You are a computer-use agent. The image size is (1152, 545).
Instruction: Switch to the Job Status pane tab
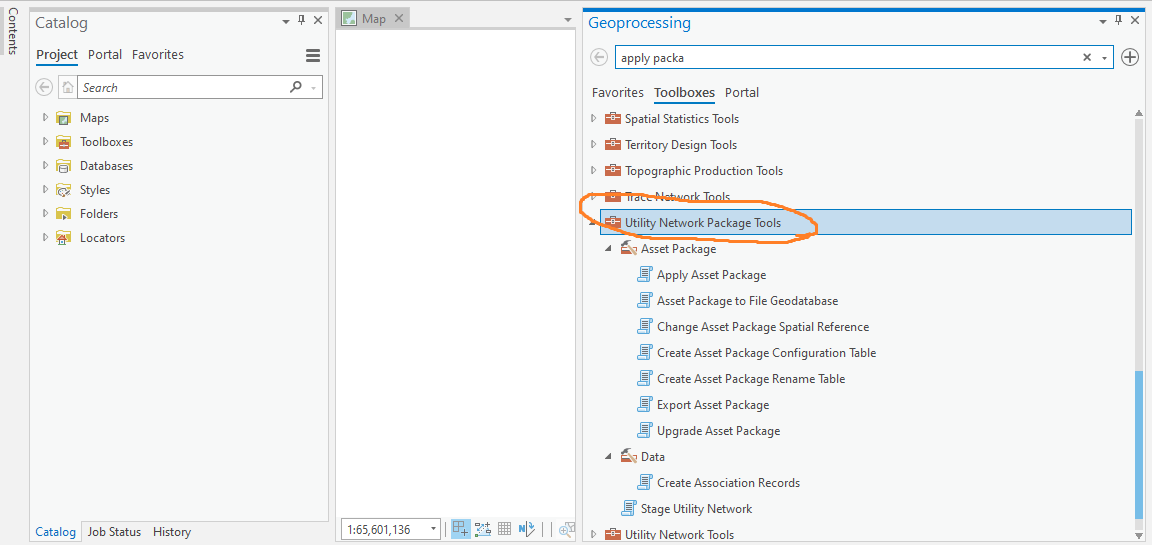point(114,532)
